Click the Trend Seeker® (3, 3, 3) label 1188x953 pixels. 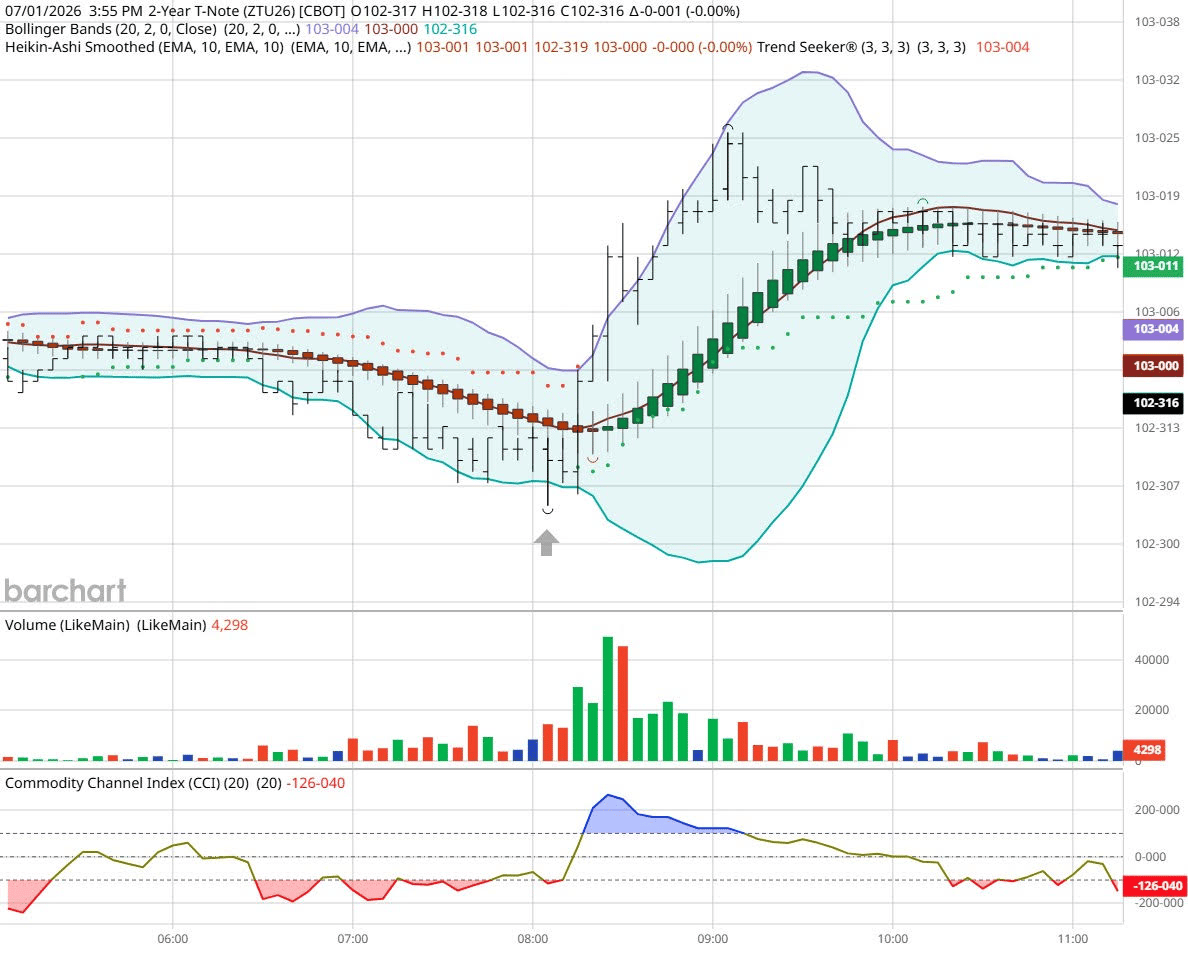[833, 47]
